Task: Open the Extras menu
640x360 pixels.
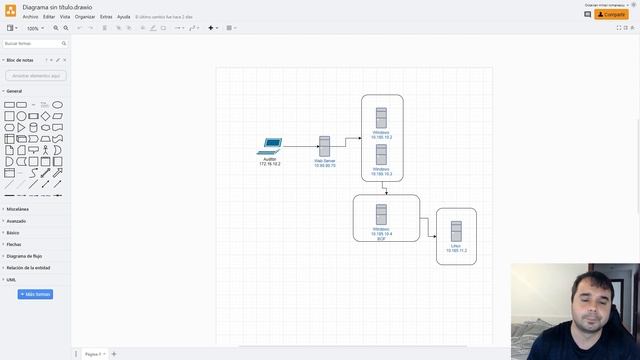Action: [106, 17]
